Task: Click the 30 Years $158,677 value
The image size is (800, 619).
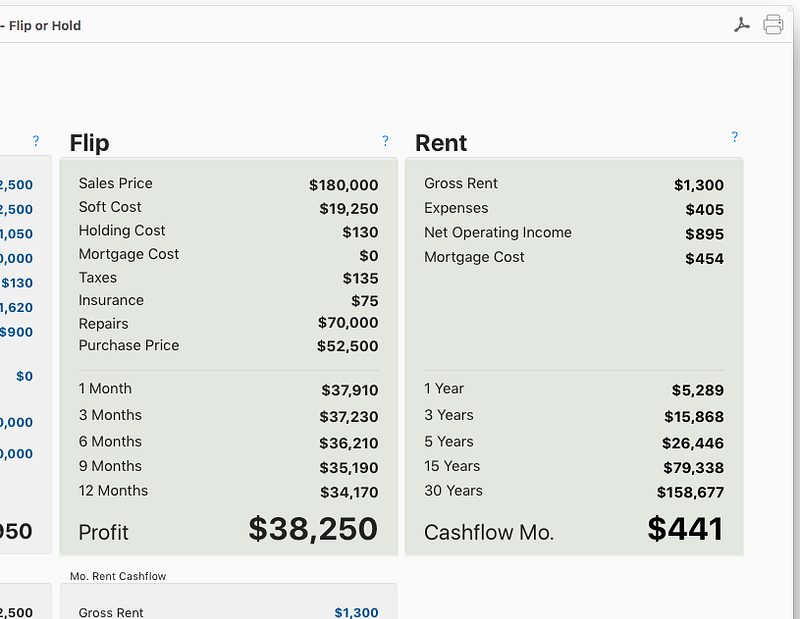Action: coord(690,492)
